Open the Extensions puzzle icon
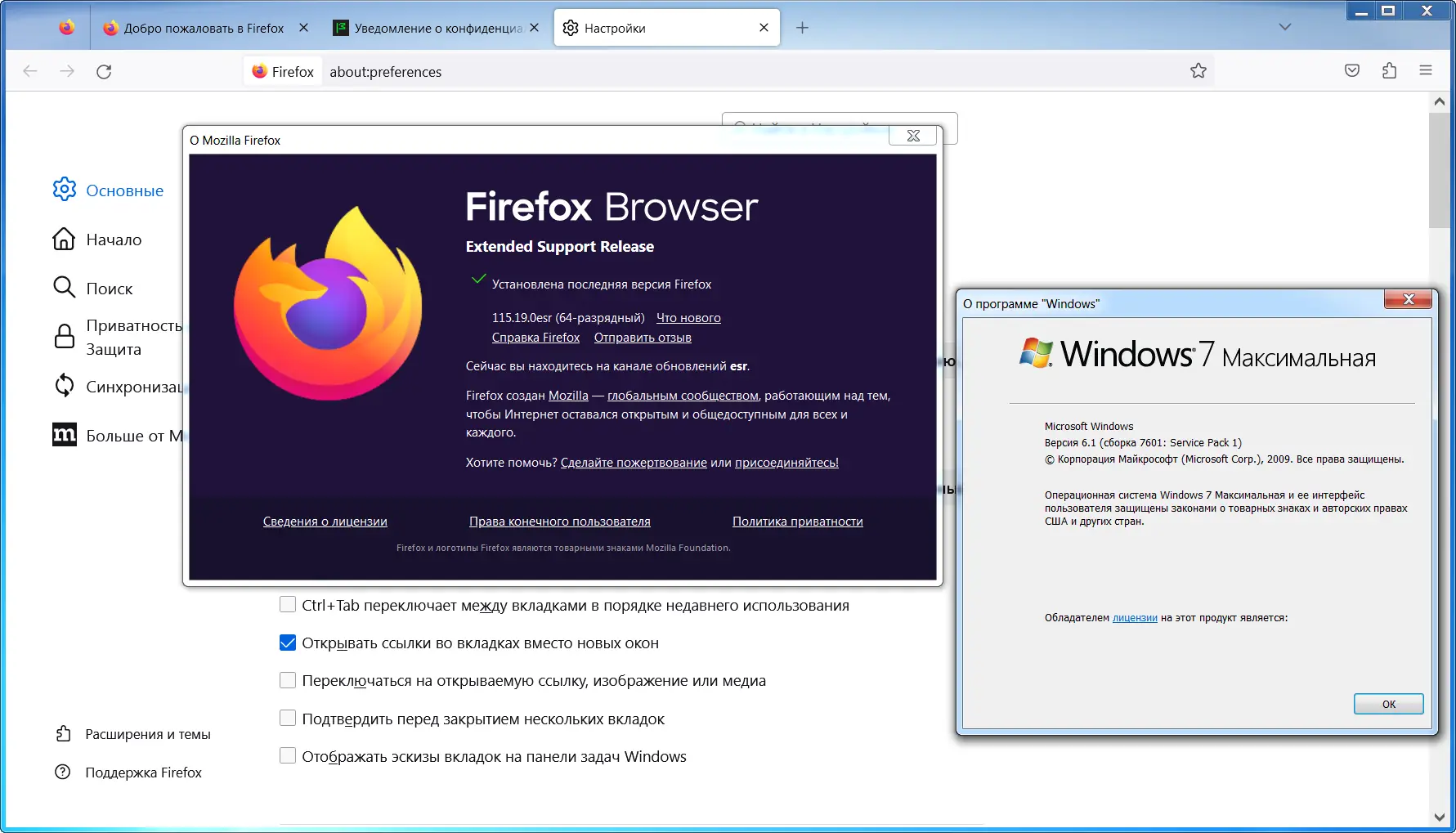The width and height of the screenshot is (1456, 833). click(1389, 71)
